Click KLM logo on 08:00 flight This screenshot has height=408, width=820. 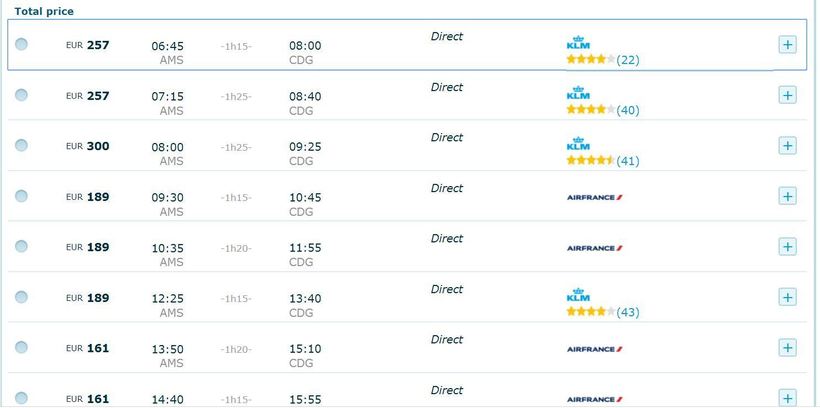578,144
